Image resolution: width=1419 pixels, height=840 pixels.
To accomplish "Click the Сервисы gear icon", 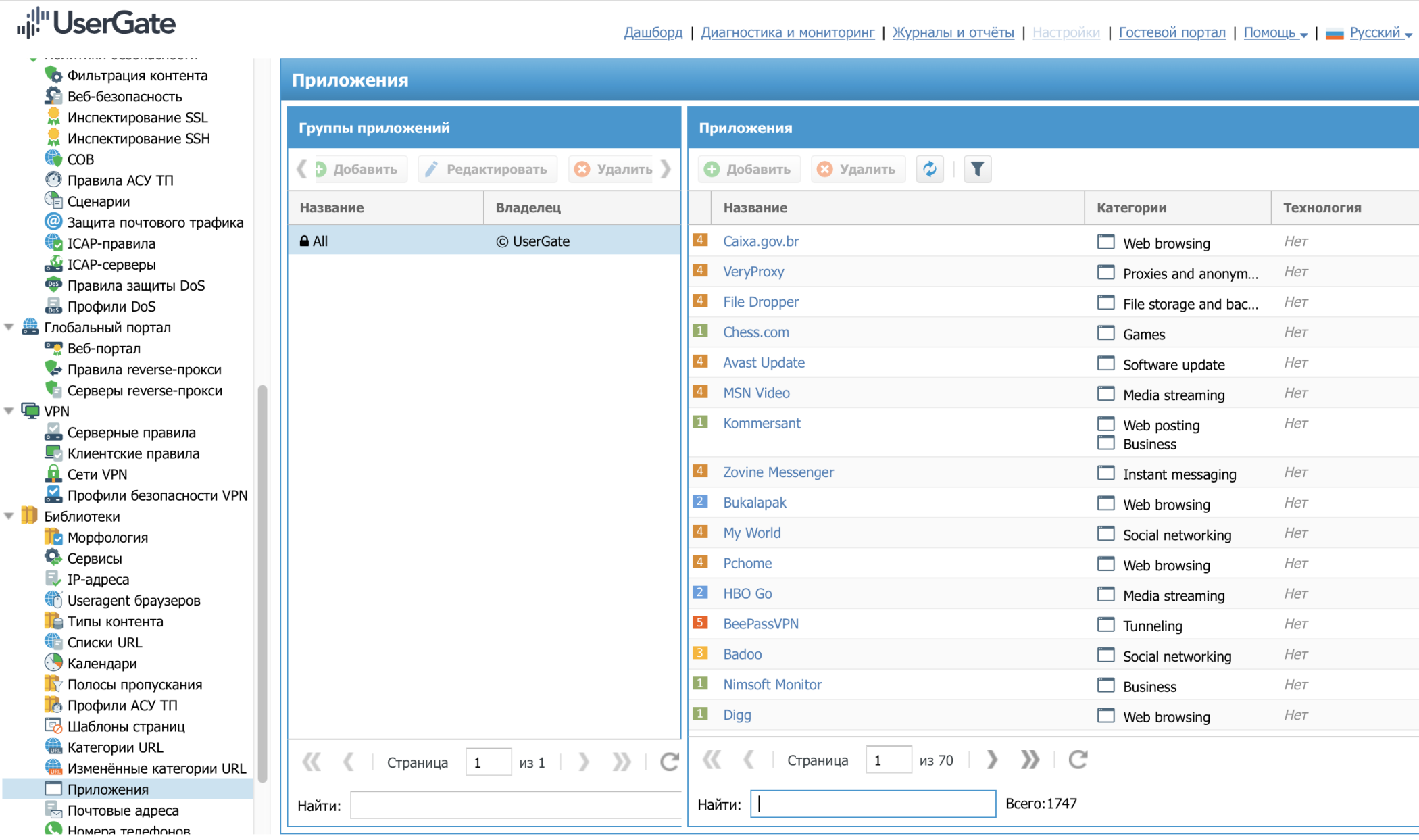I will tap(53, 558).
